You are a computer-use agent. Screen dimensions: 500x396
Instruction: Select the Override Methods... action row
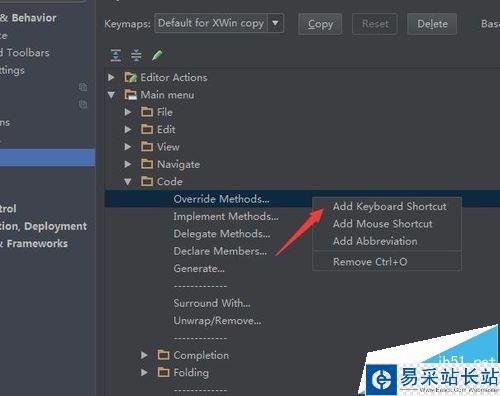click(302, 199)
